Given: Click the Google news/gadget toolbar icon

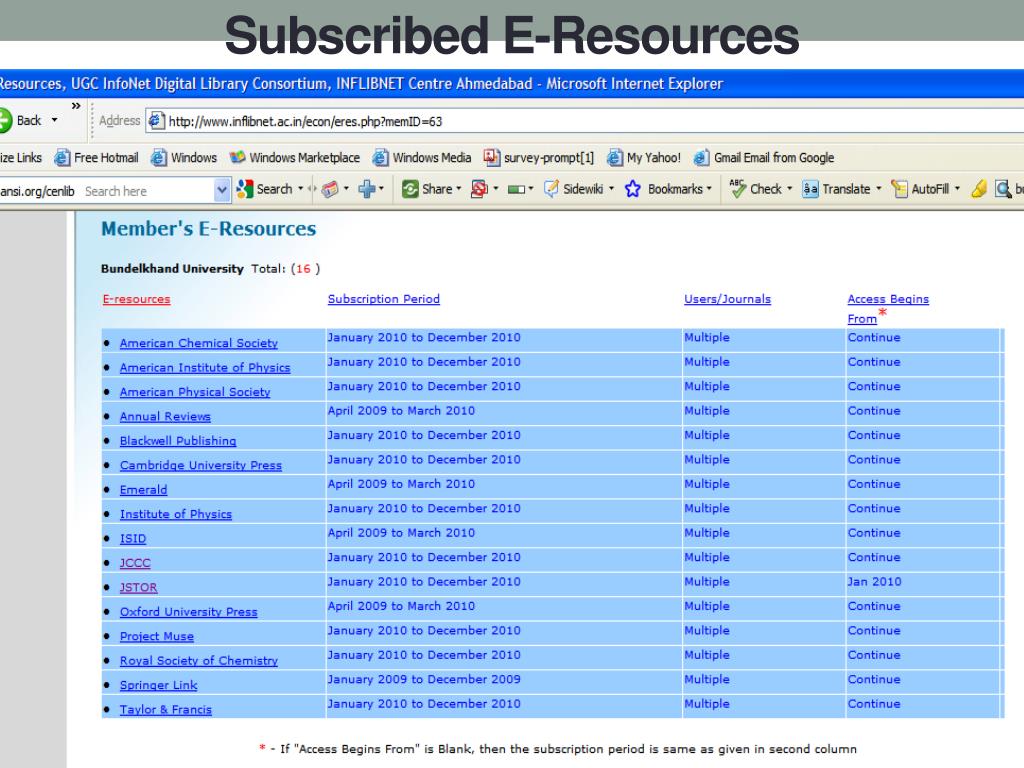Looking at the screenshot, I should [330, 189].
